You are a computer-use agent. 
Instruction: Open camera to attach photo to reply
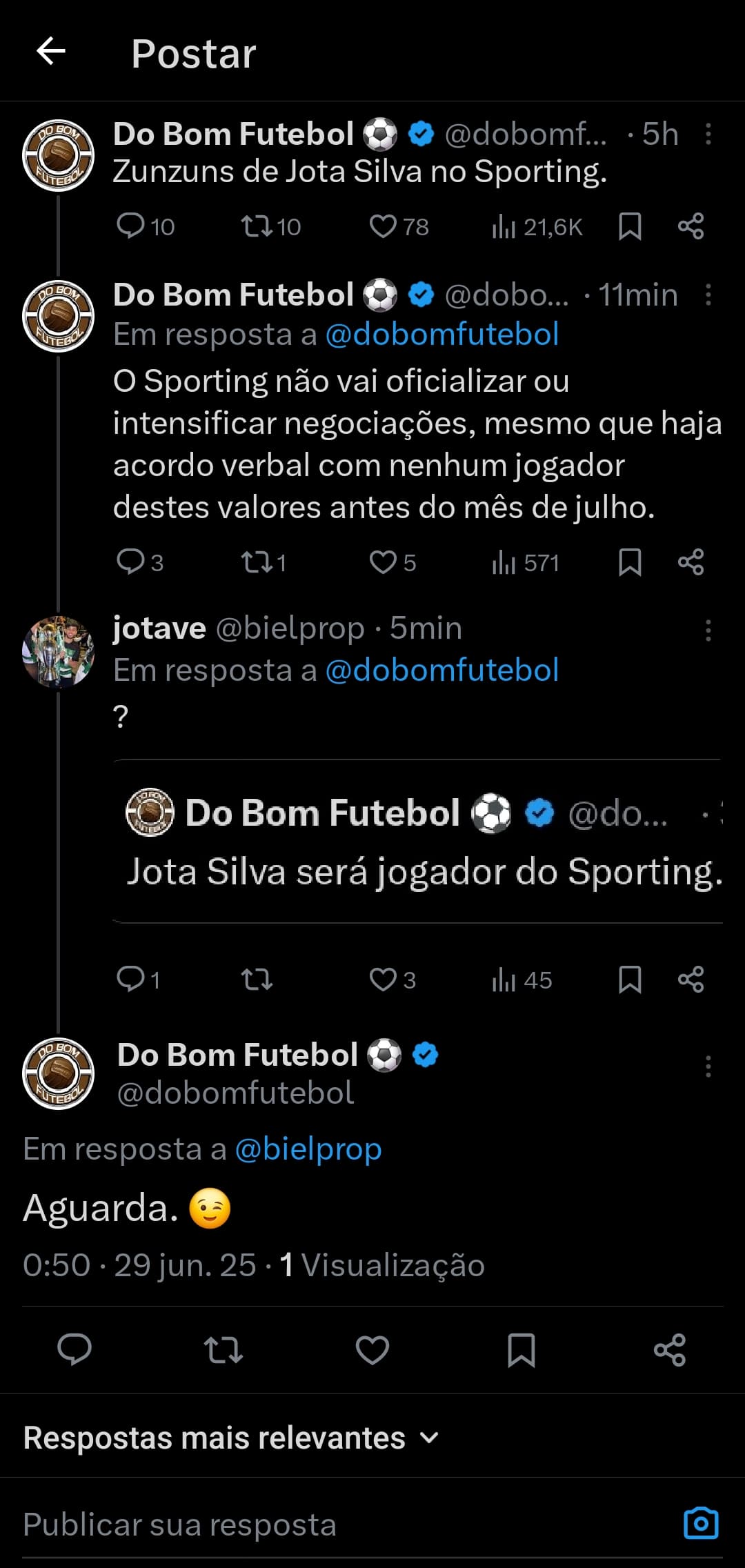(x=701, y=1523)
